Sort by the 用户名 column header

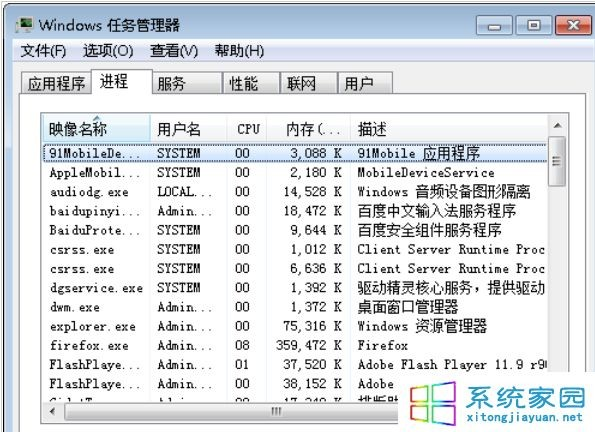(x=189, y=129)
